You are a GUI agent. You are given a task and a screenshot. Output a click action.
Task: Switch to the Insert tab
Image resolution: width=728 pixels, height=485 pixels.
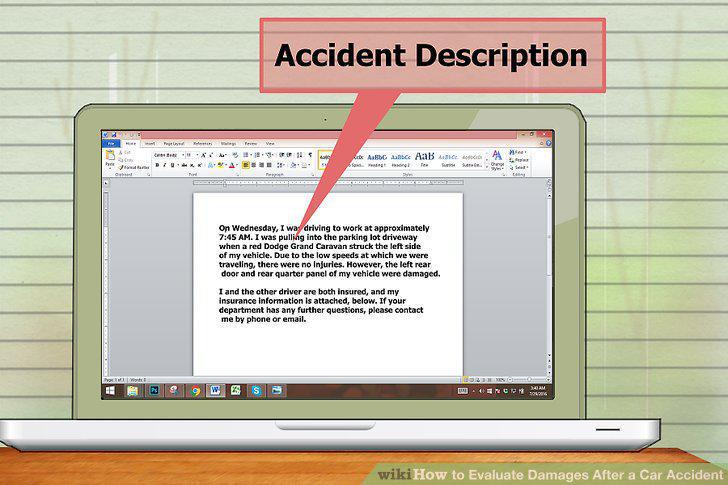click(150, 144)
